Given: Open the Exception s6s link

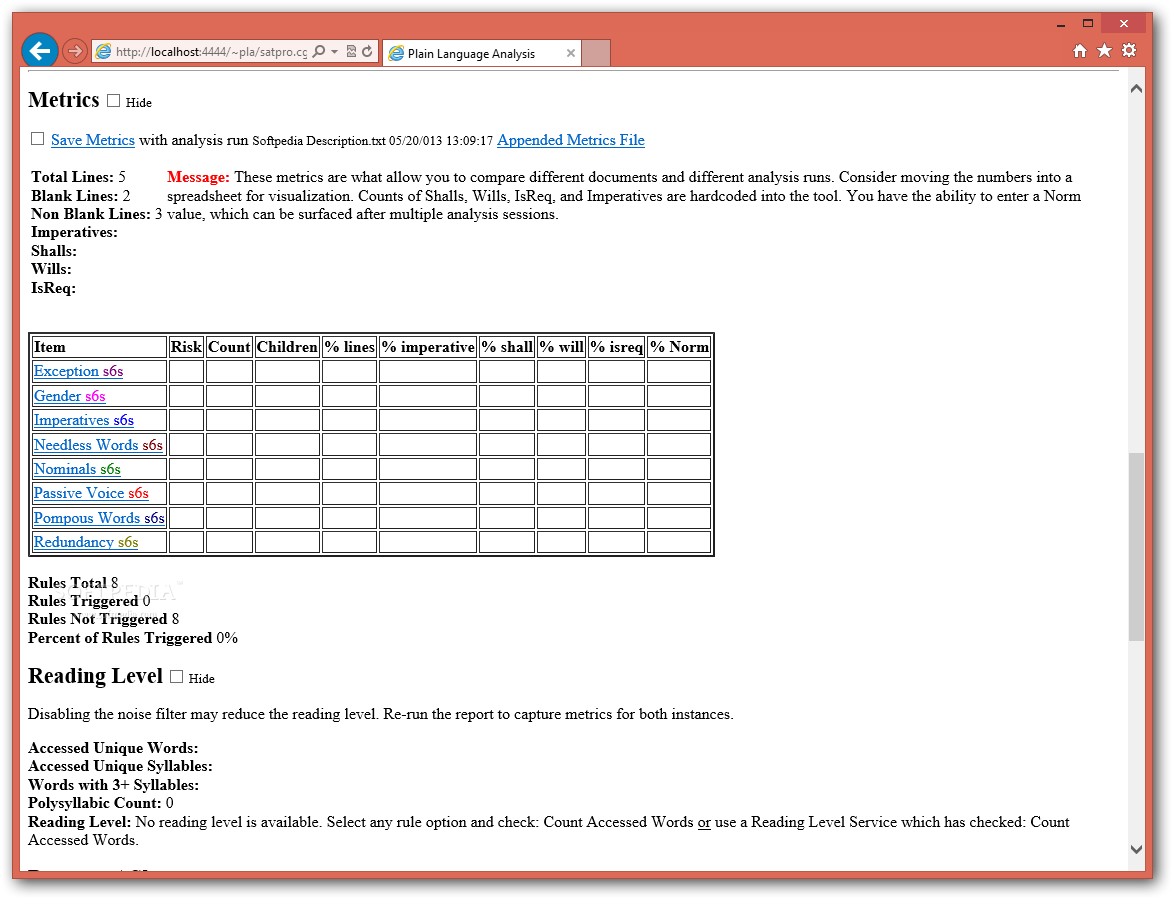Looking at the screenshot, I should pos(79,371).
